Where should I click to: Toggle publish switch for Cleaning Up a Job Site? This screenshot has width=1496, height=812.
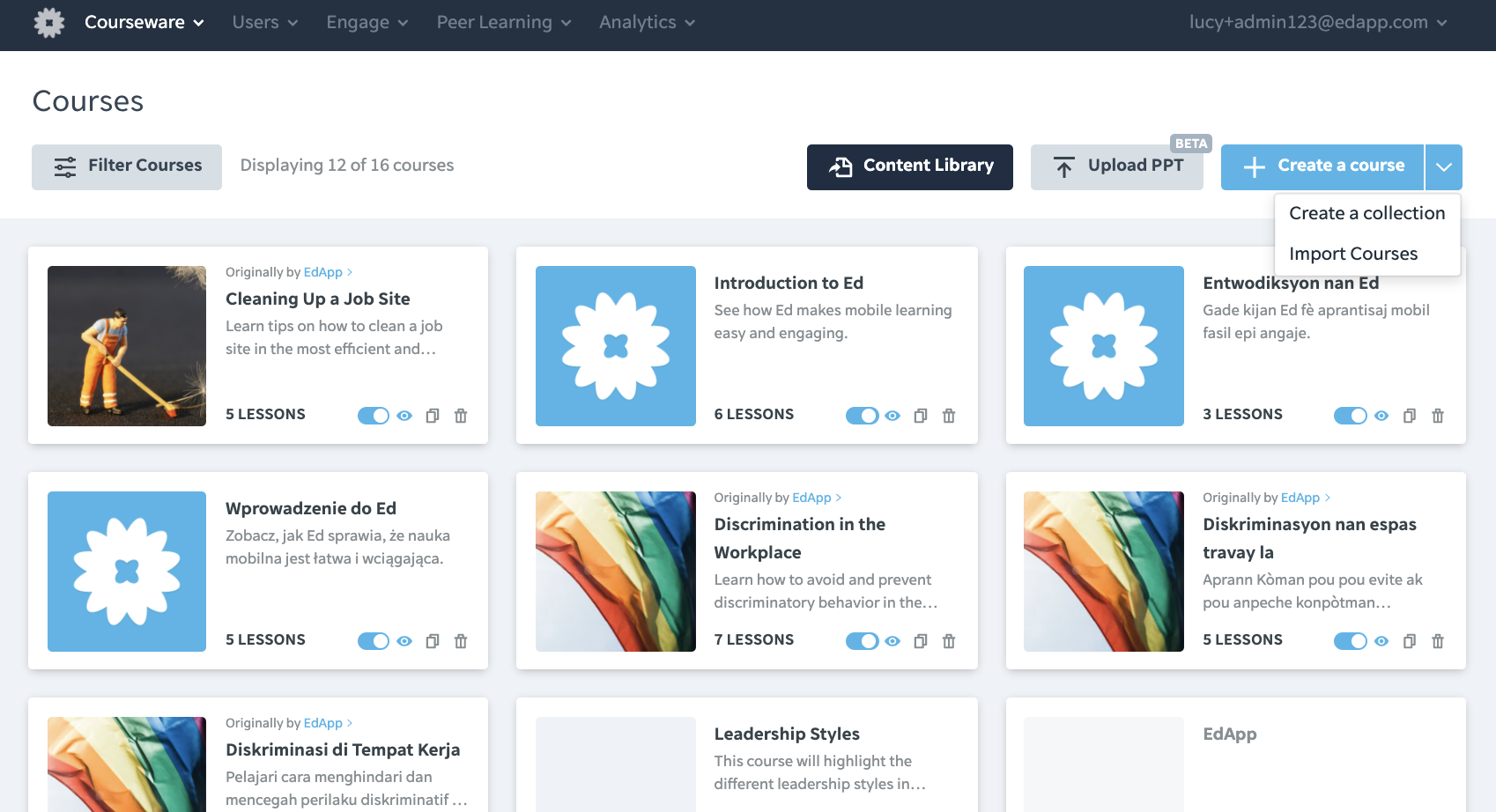(x=374, y=416)
